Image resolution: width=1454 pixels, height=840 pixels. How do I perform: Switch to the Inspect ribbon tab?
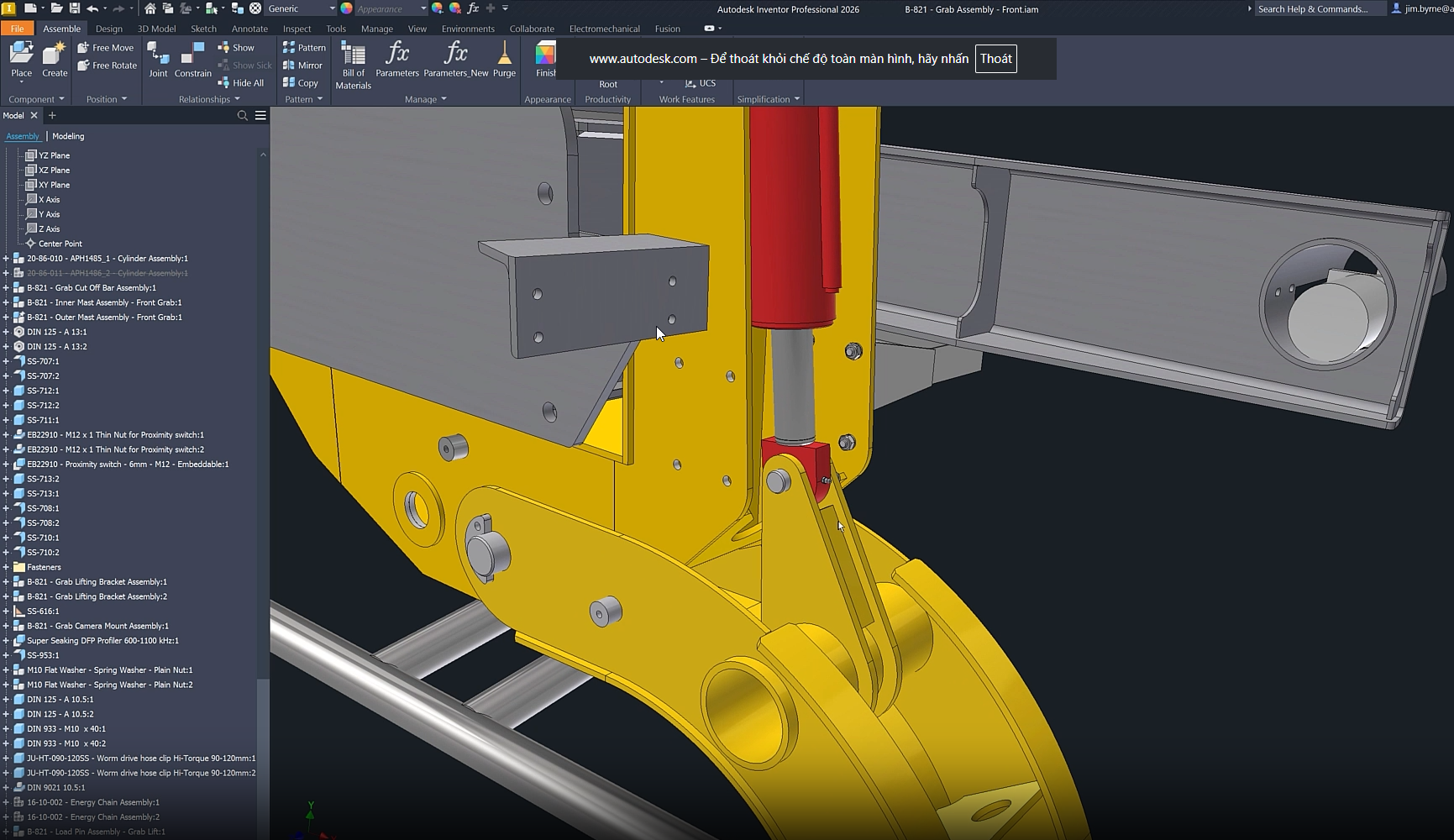[x=297, y=29]
